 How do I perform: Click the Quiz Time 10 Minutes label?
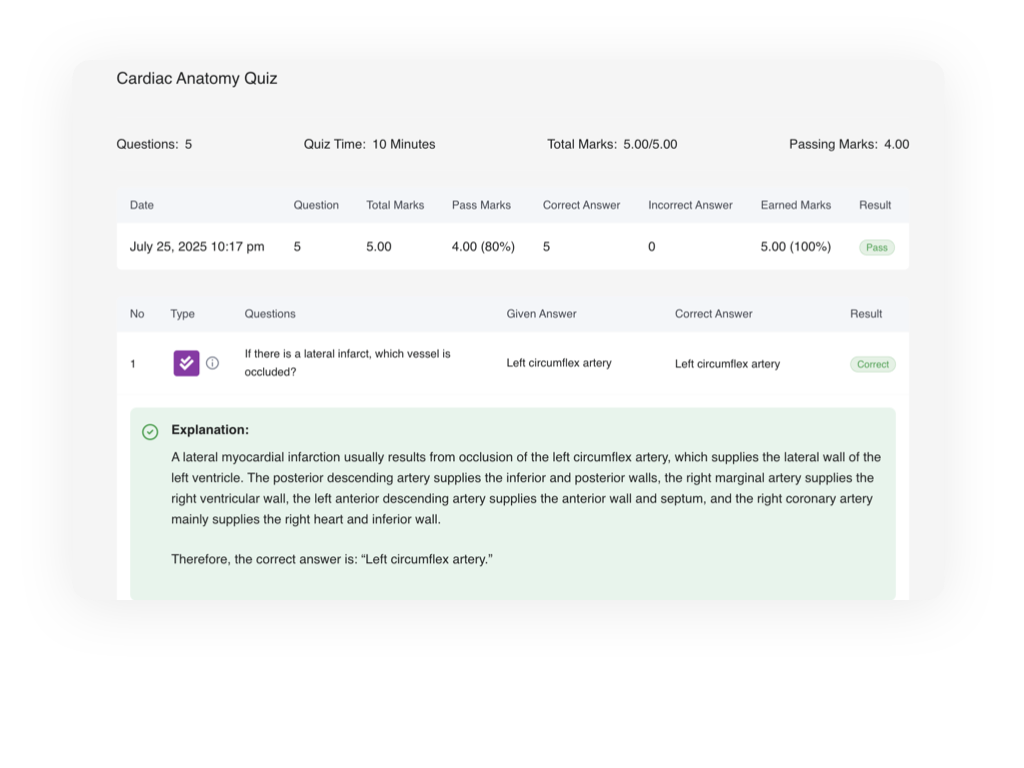coord(369,144)
